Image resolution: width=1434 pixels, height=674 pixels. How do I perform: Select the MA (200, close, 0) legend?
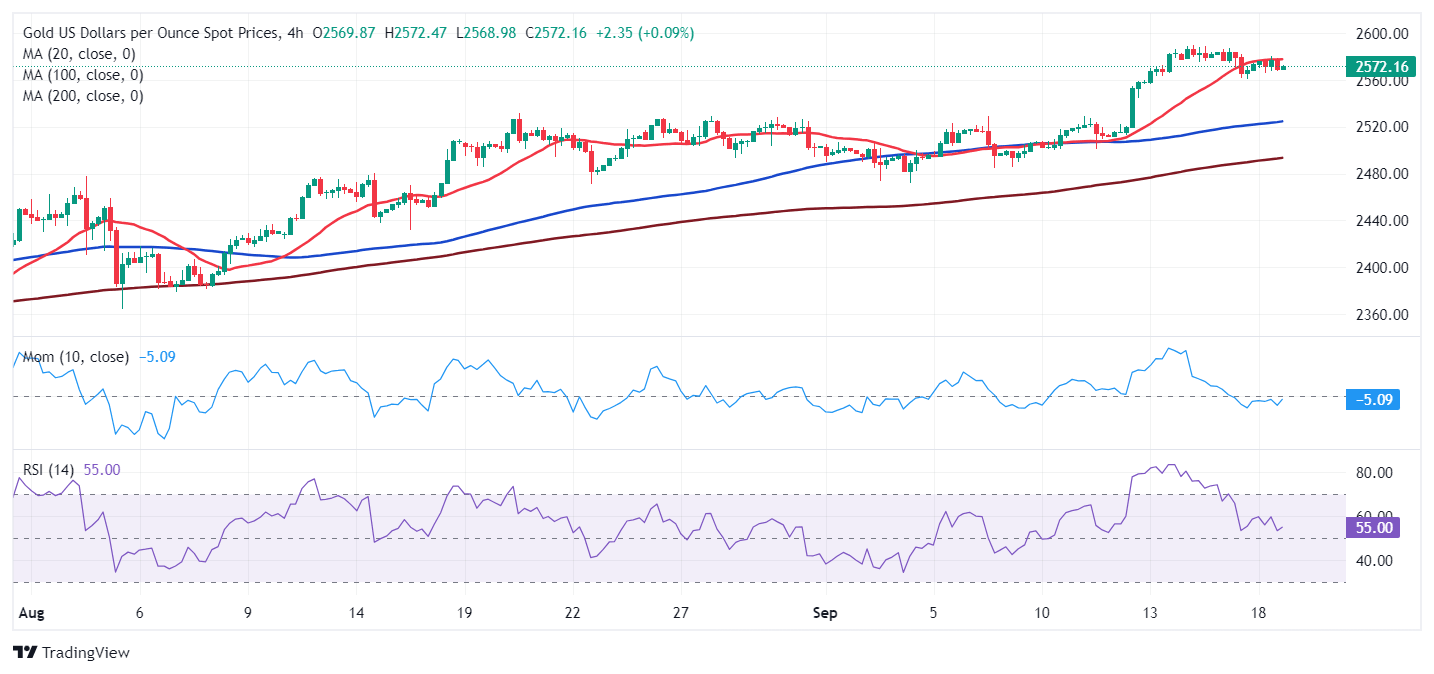pos(84,96)
